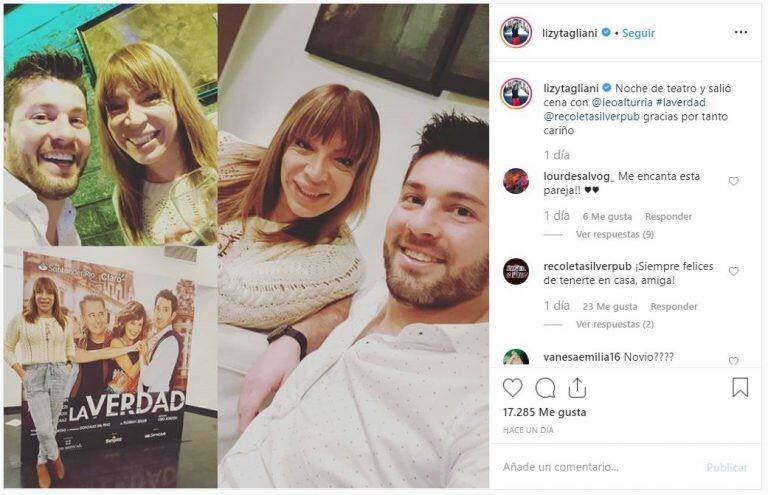Like lourdesalvog_'s comment with the small heart

point(733,181)
